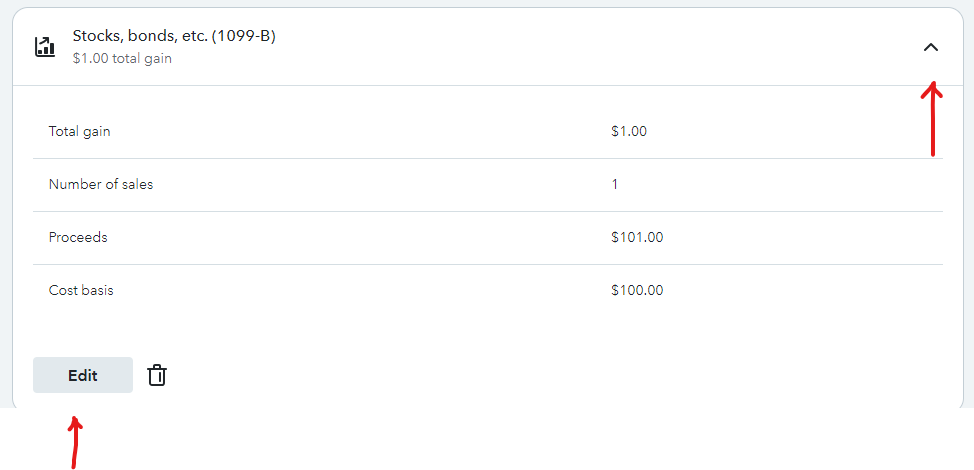Select the $1.00 Total gain row value
974x470 pixels.
click(x=628, y=131)
